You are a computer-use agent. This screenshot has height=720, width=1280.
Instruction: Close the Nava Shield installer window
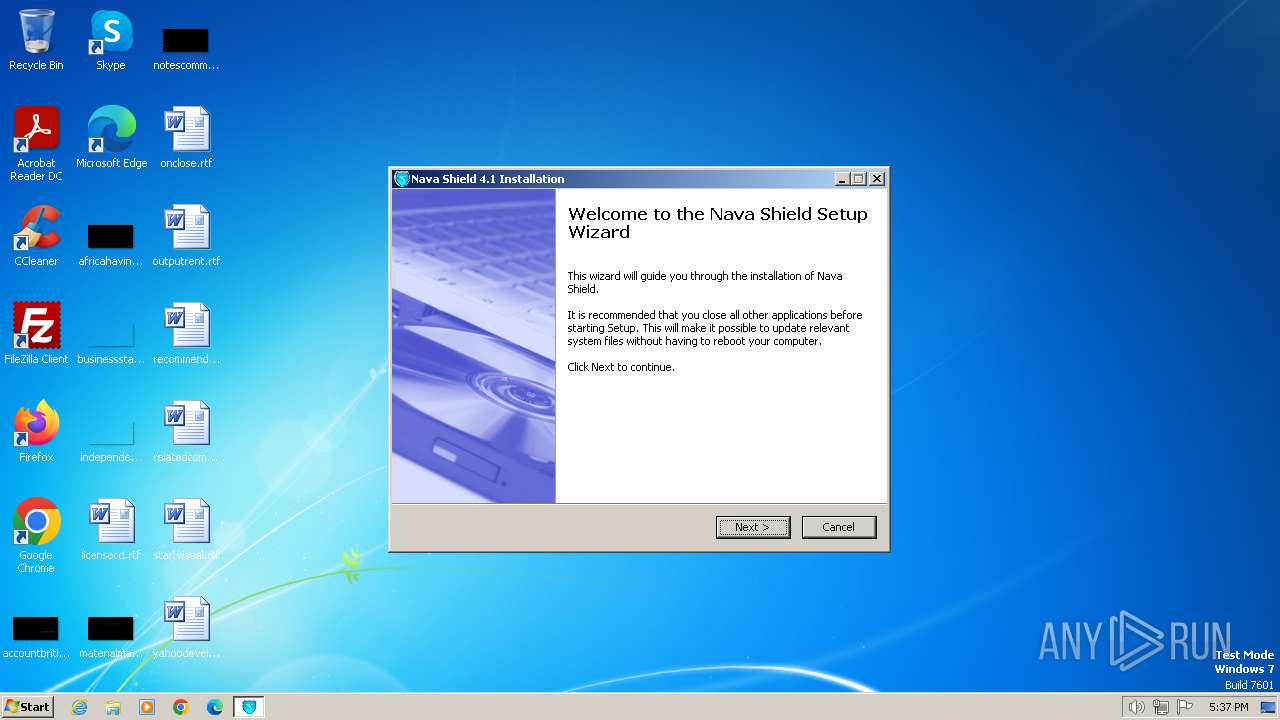click(x=877, y=179)
